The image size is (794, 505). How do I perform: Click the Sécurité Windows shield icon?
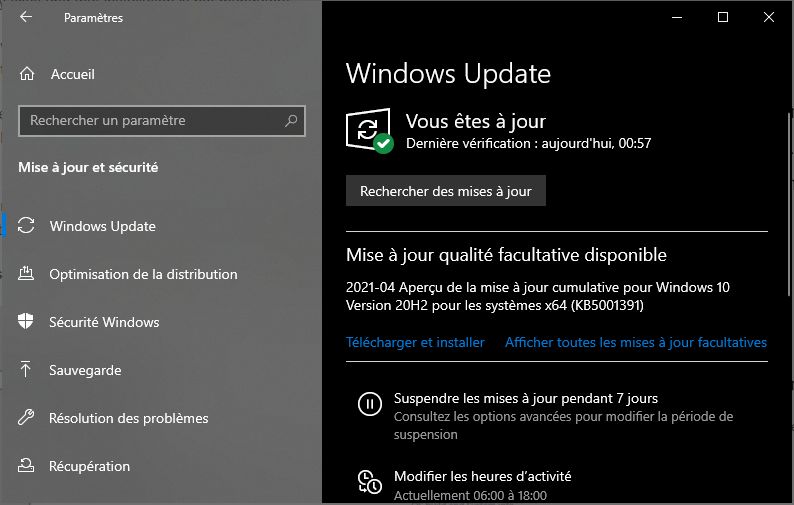(x=26, y=322)
